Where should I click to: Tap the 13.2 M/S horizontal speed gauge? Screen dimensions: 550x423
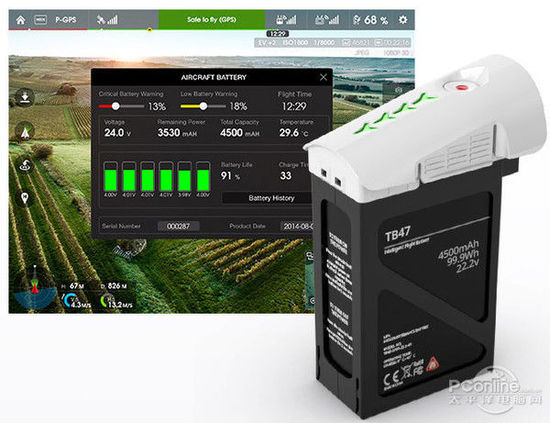[x=116, y=302]
